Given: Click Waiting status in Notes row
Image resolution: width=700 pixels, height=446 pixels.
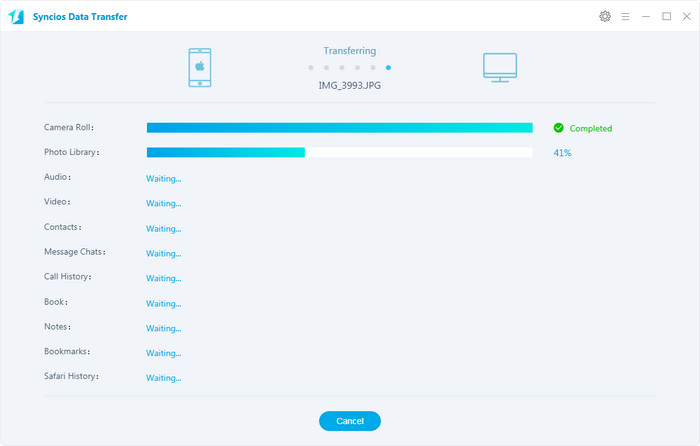Looking at the screenshot, I should click(163, 328).
